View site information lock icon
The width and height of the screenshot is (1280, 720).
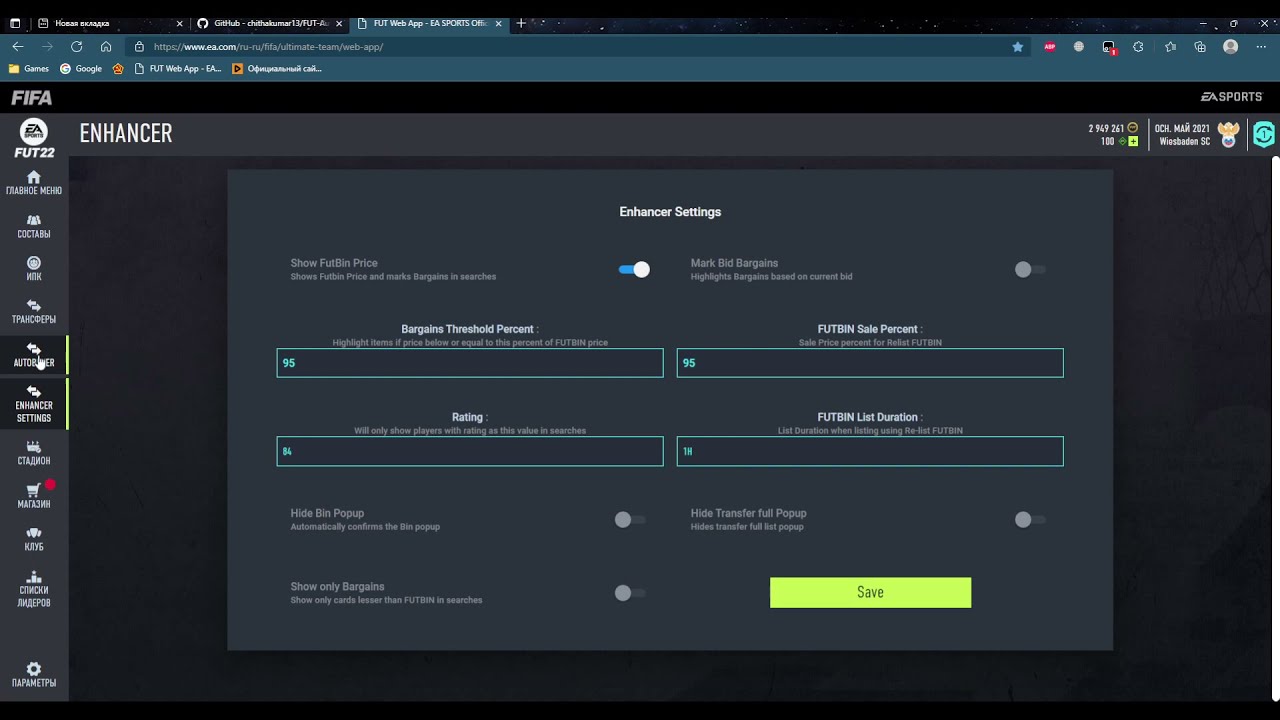point(139,47)
